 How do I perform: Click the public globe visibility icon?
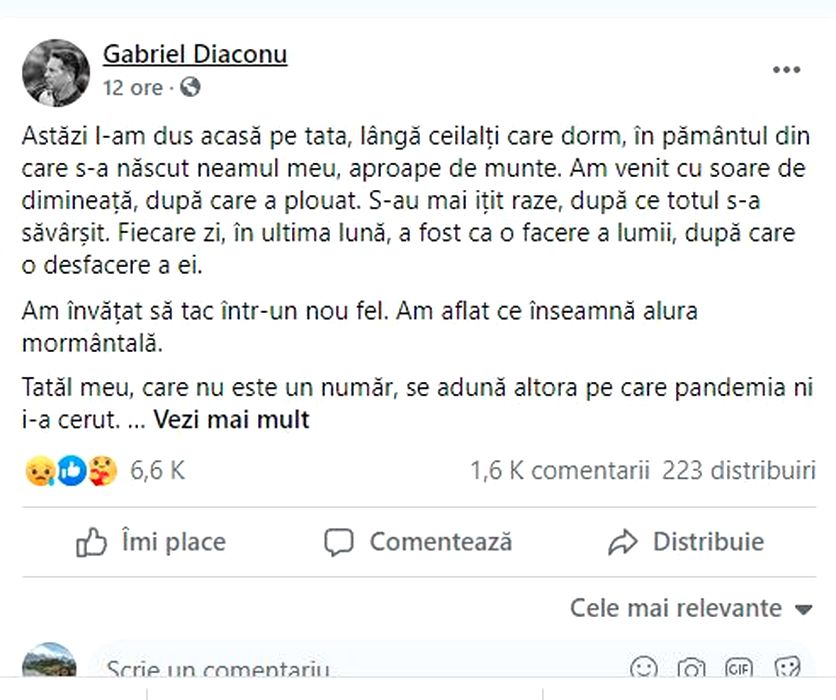click(x=190, y=88)
